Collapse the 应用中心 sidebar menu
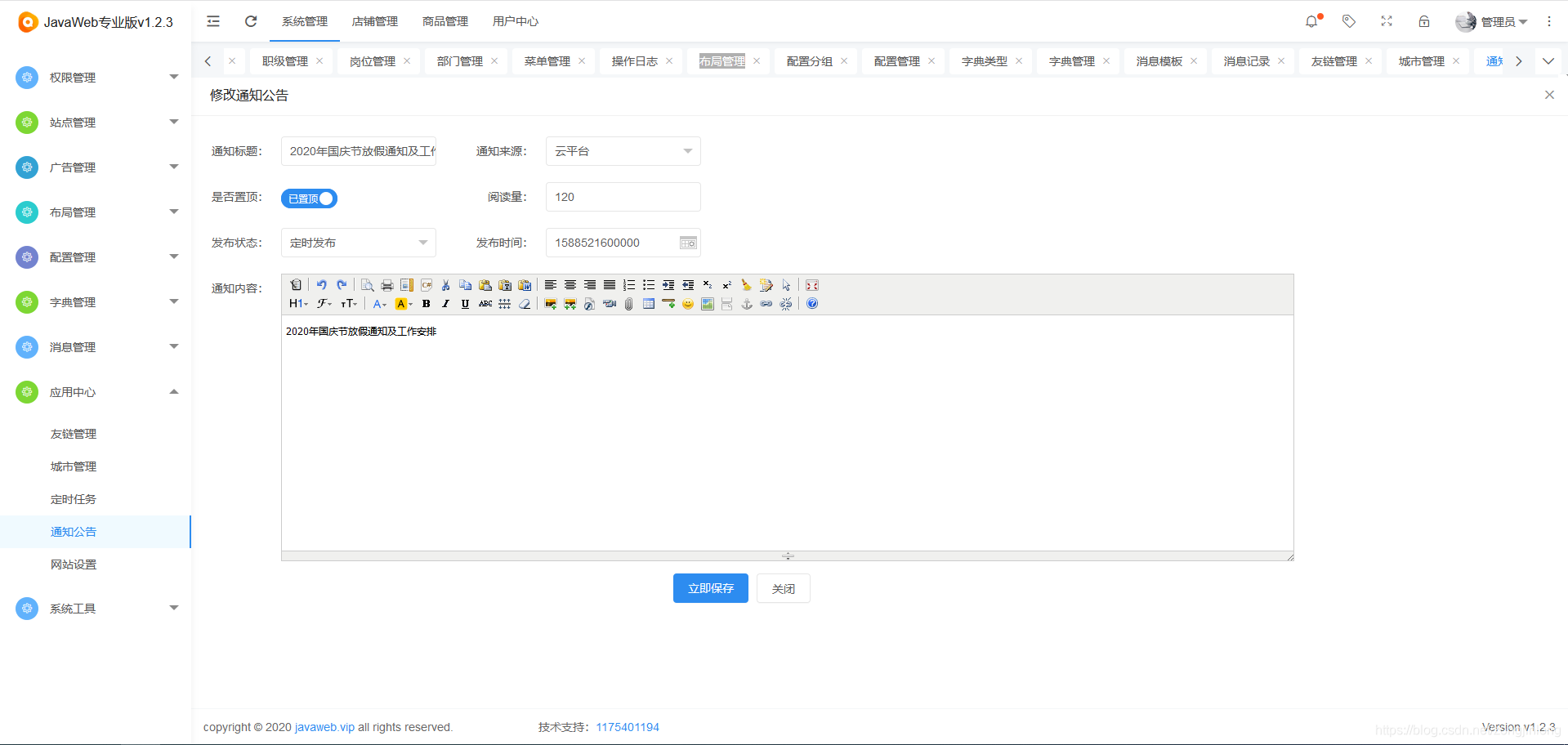 [96, 392]
